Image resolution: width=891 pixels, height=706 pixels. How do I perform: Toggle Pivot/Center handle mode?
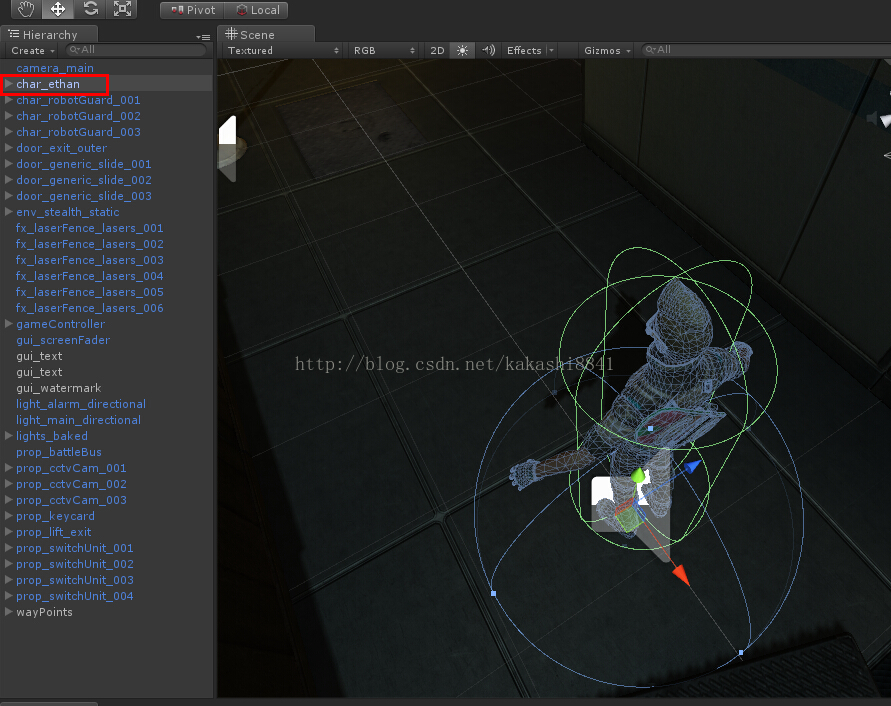click(x=193, y=10)
